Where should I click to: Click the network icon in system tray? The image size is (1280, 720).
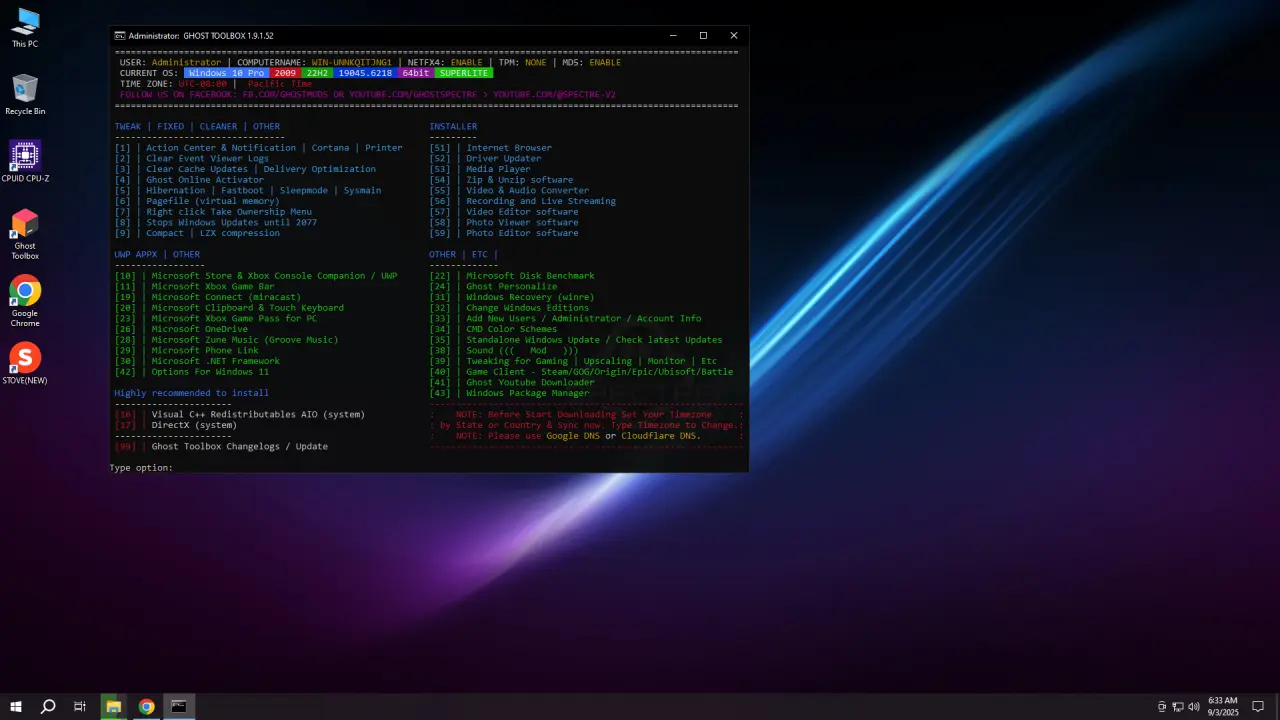pos(1178,707)
